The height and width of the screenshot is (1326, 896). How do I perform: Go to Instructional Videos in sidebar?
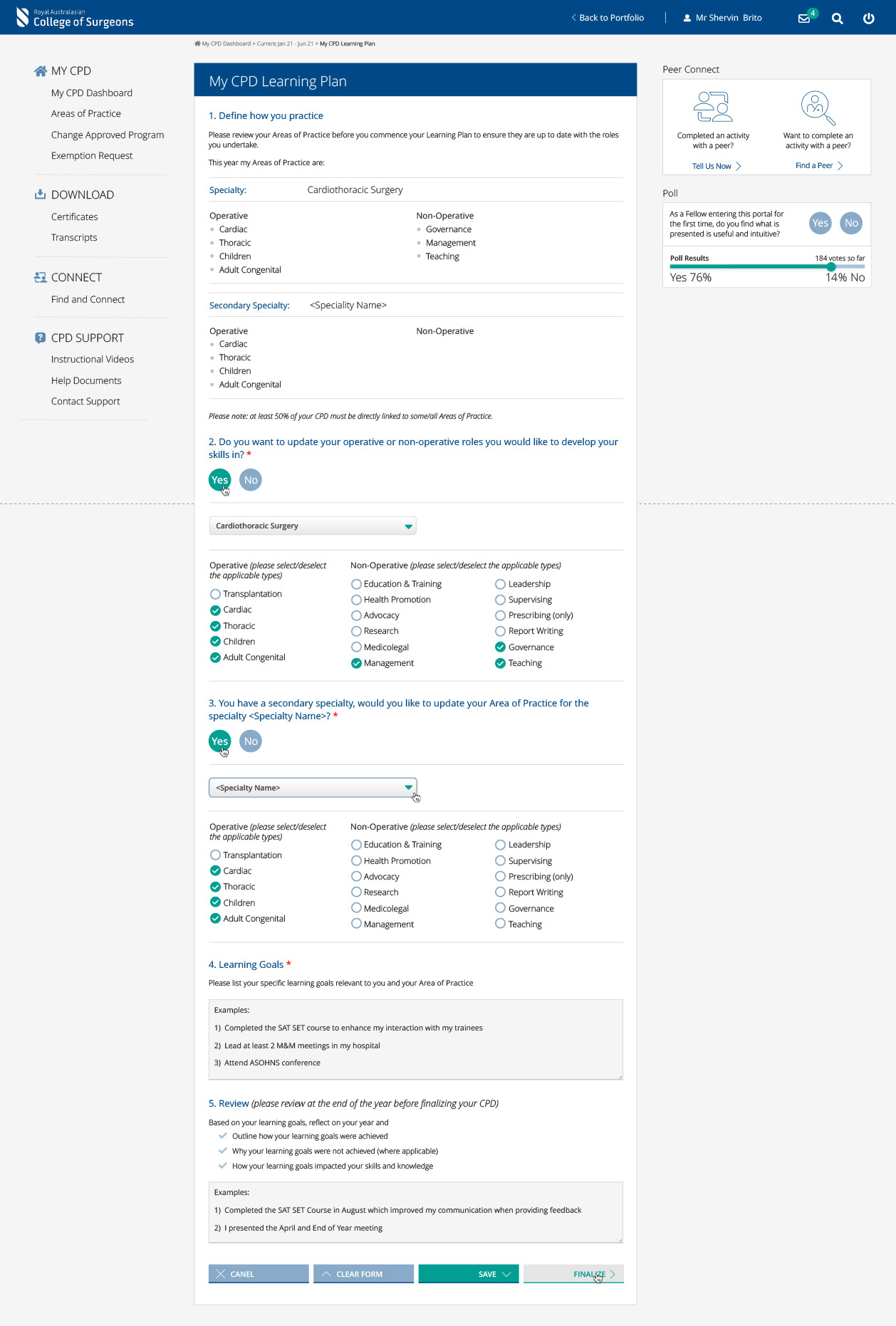click(93, 359)
